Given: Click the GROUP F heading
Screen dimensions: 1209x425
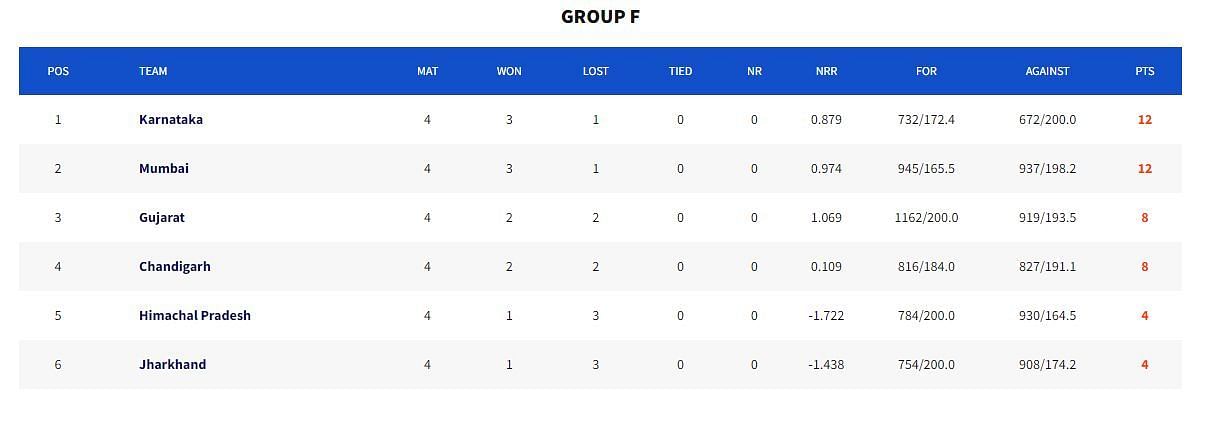Looking at the screenshot, I should click(x=600, y=16).
